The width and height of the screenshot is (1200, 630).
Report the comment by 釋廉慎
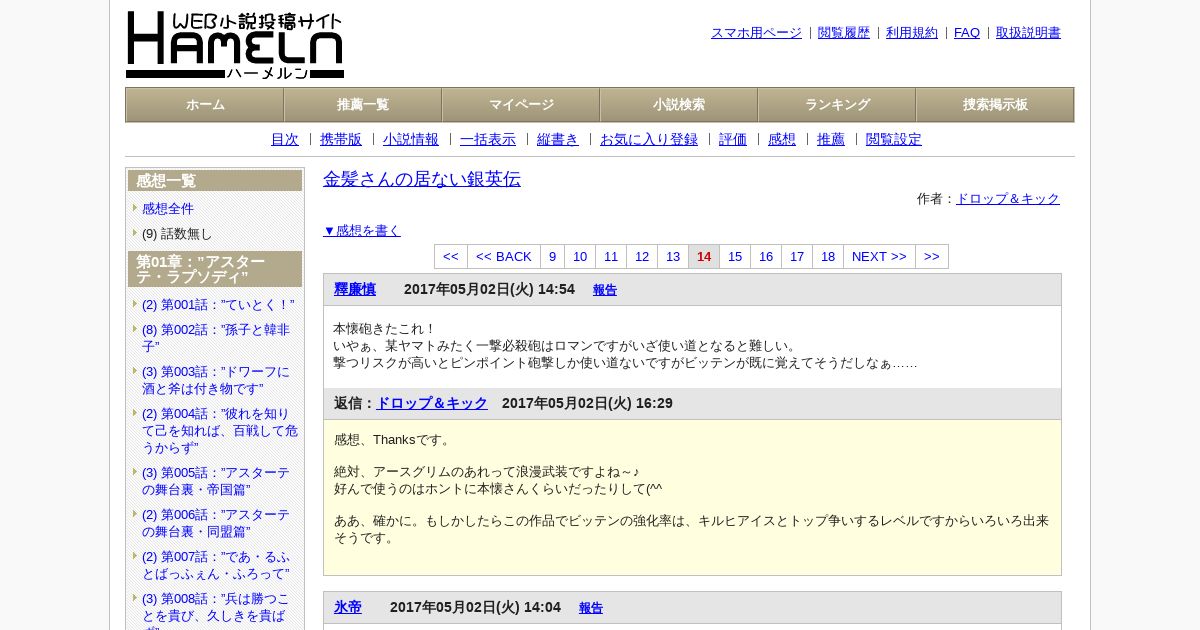(x=605, y=290)
